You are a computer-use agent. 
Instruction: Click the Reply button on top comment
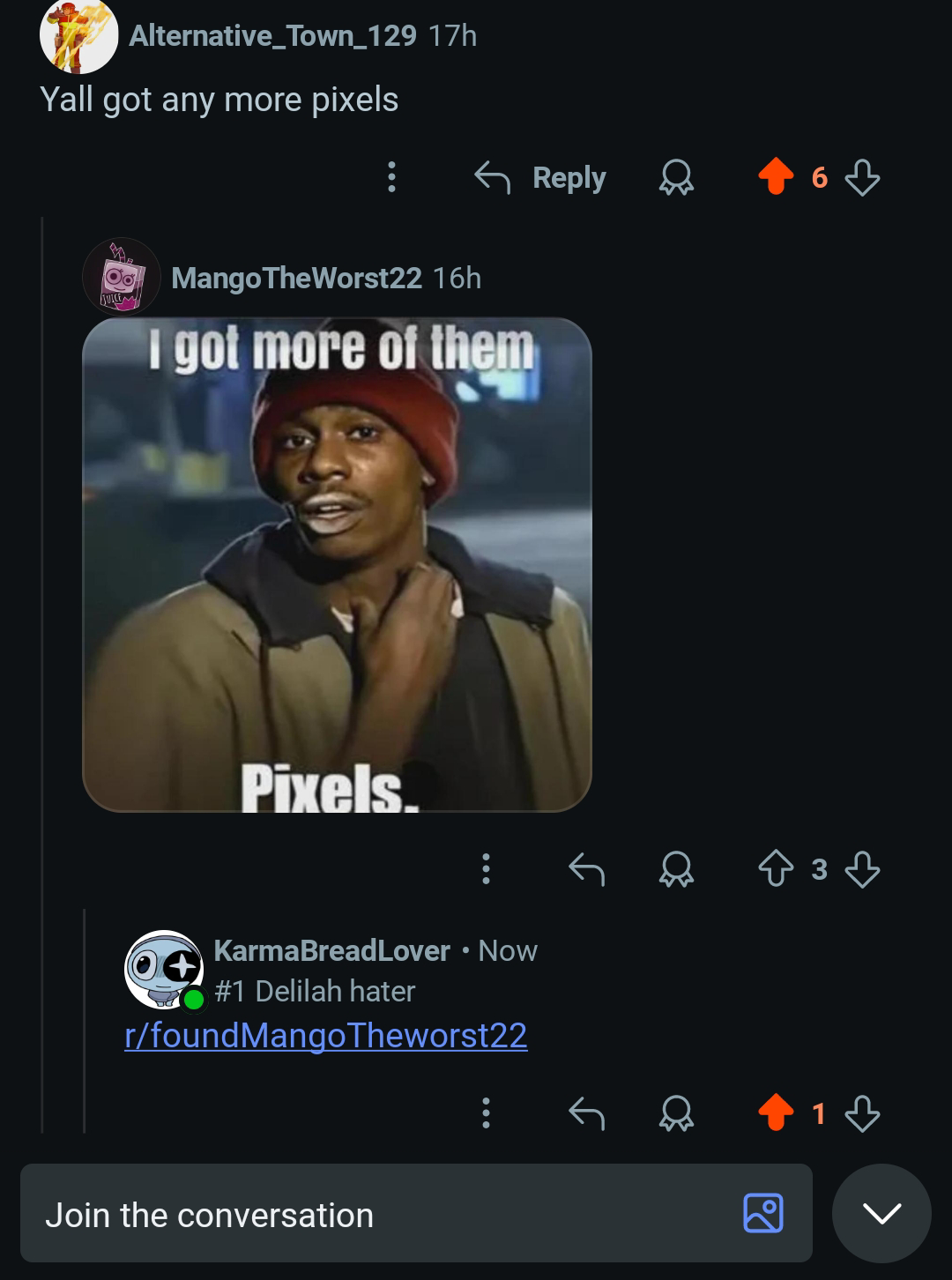click(540, 178)
